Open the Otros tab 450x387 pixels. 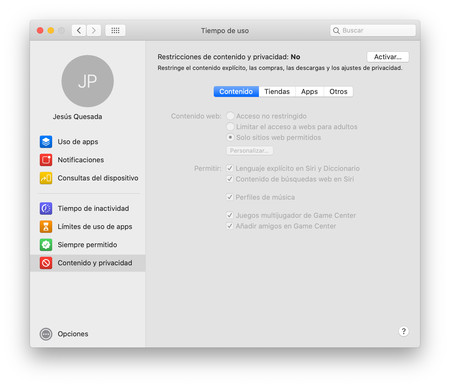pyautogui.click(x=338, y=92)
